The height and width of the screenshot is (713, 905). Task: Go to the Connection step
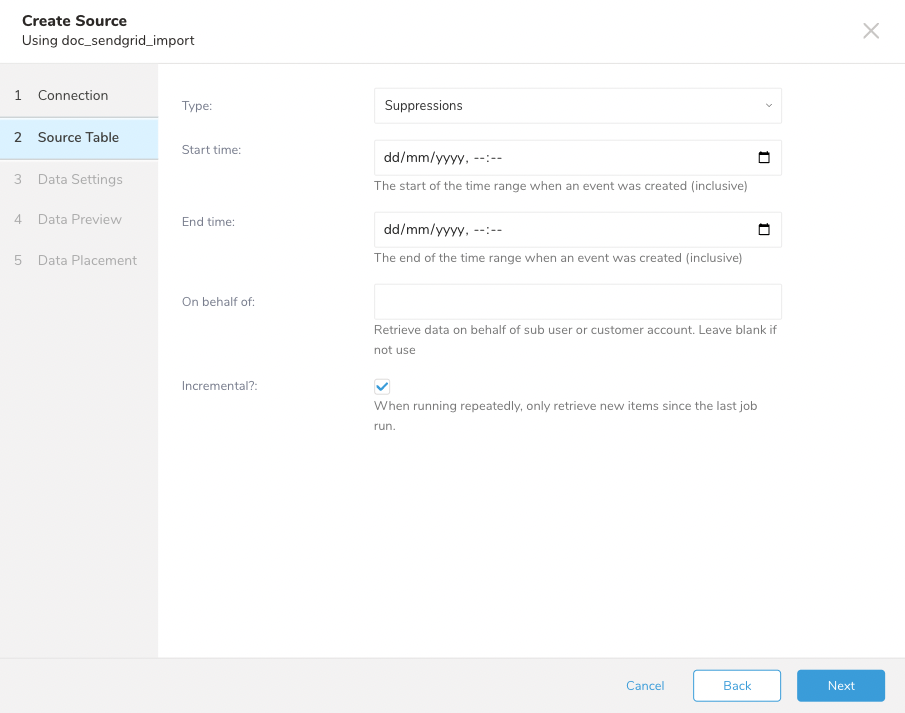tap(73, 96)
